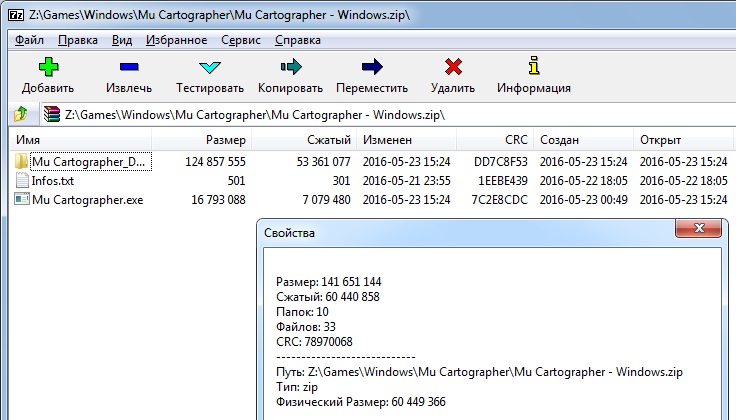Click the Копировать arrow icon
This screenshot has height=420, width=736.
click(x=291, y=67)
